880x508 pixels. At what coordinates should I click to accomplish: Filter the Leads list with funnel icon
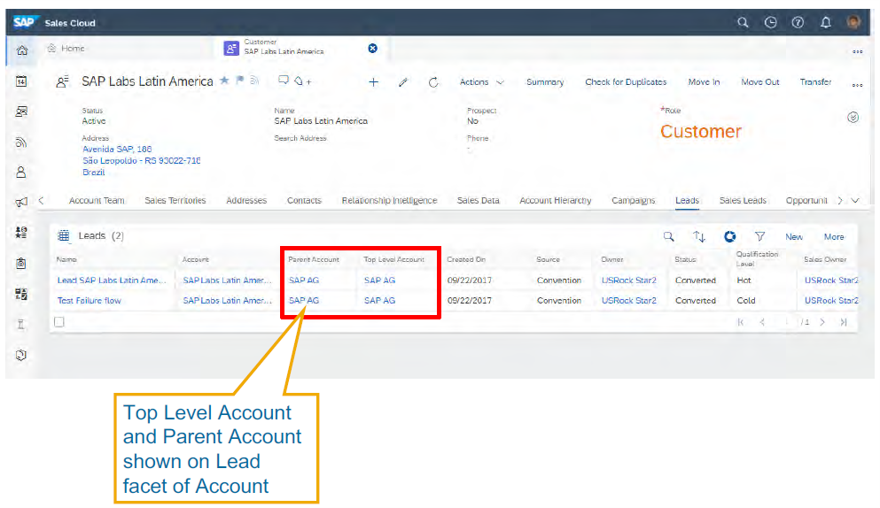click(x=759, y=236)
